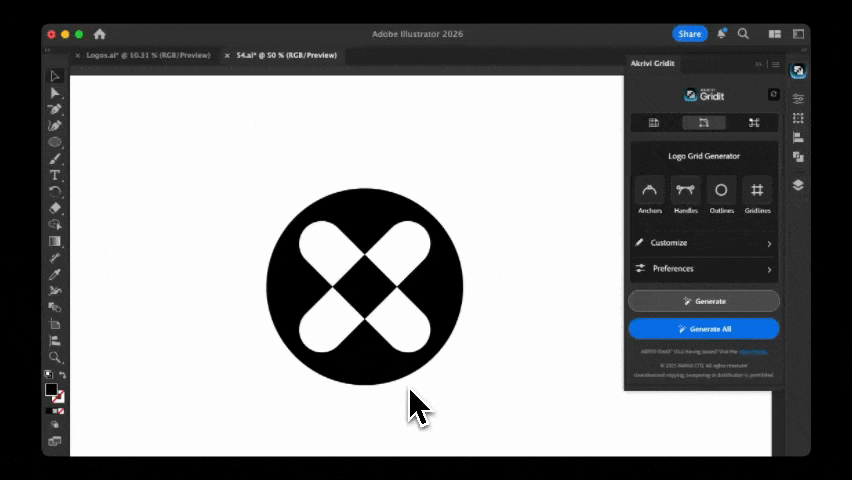Viewport: 852px width, 480px height.
Task: Close the Logos.ai document tab
Action: 78,55
